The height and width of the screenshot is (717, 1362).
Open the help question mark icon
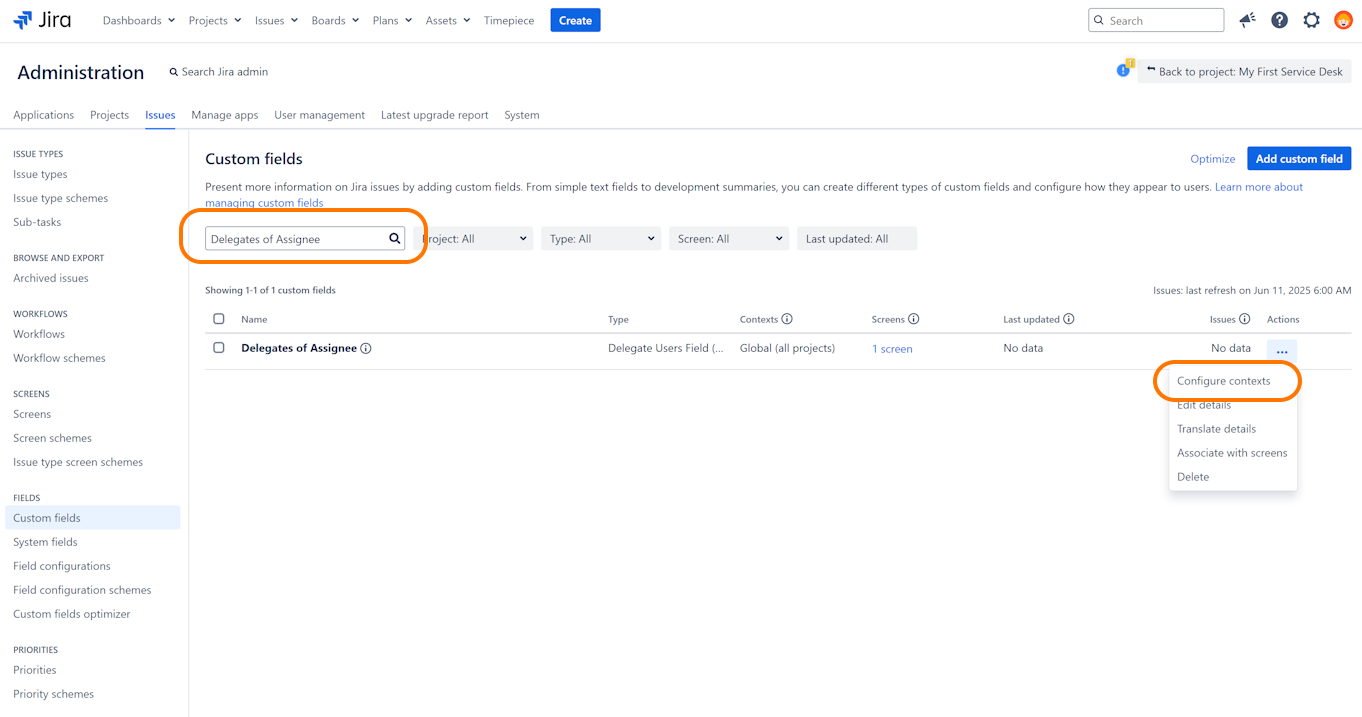1279,20
